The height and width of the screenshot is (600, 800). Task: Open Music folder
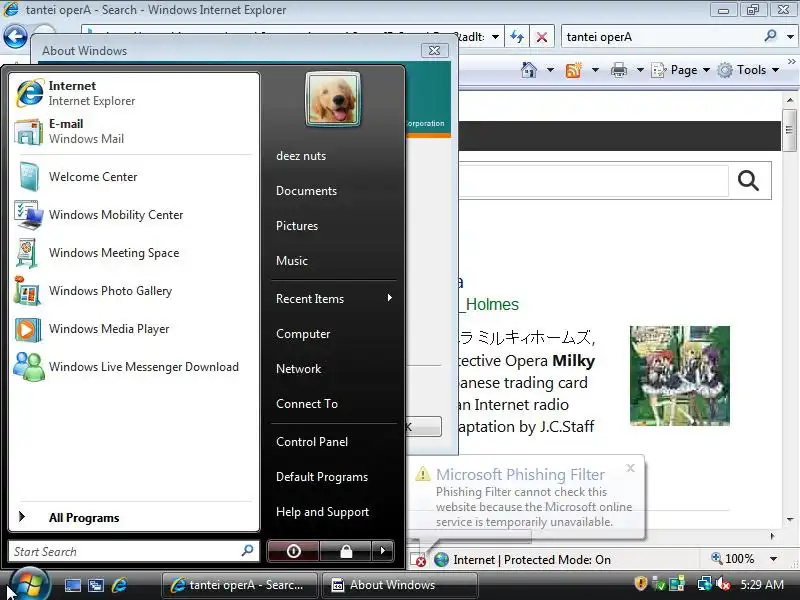pyautogui.click(x=292, y=261)
